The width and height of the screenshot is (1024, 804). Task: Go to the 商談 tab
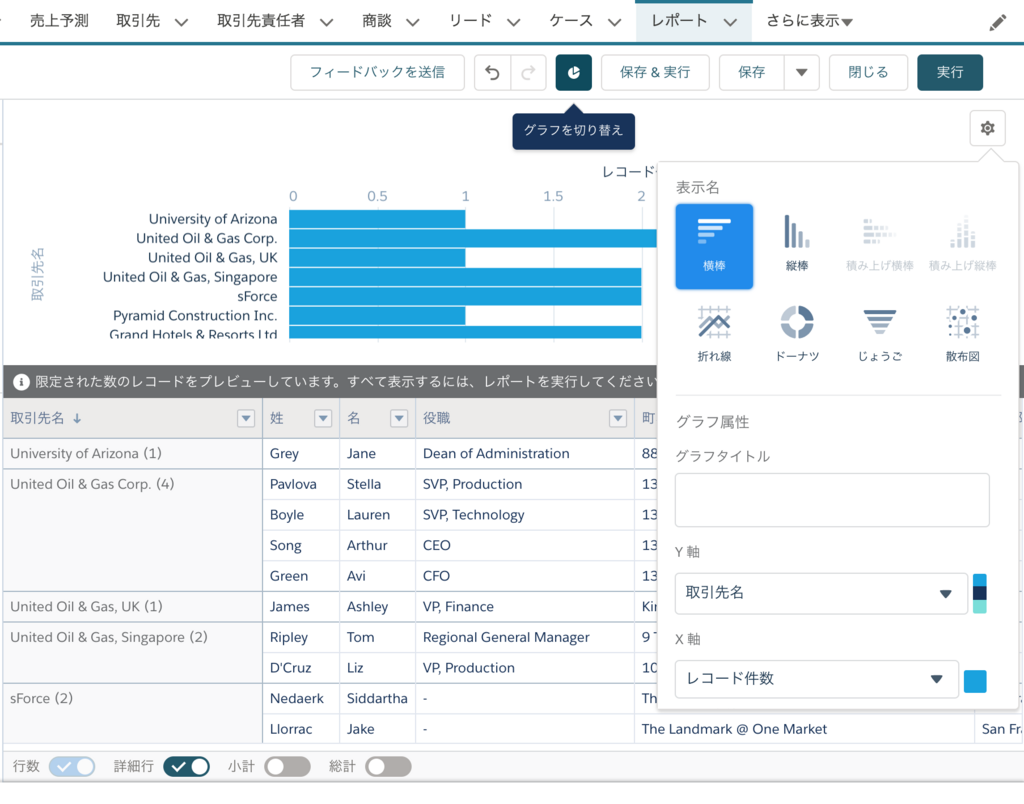tap(377, 21)
